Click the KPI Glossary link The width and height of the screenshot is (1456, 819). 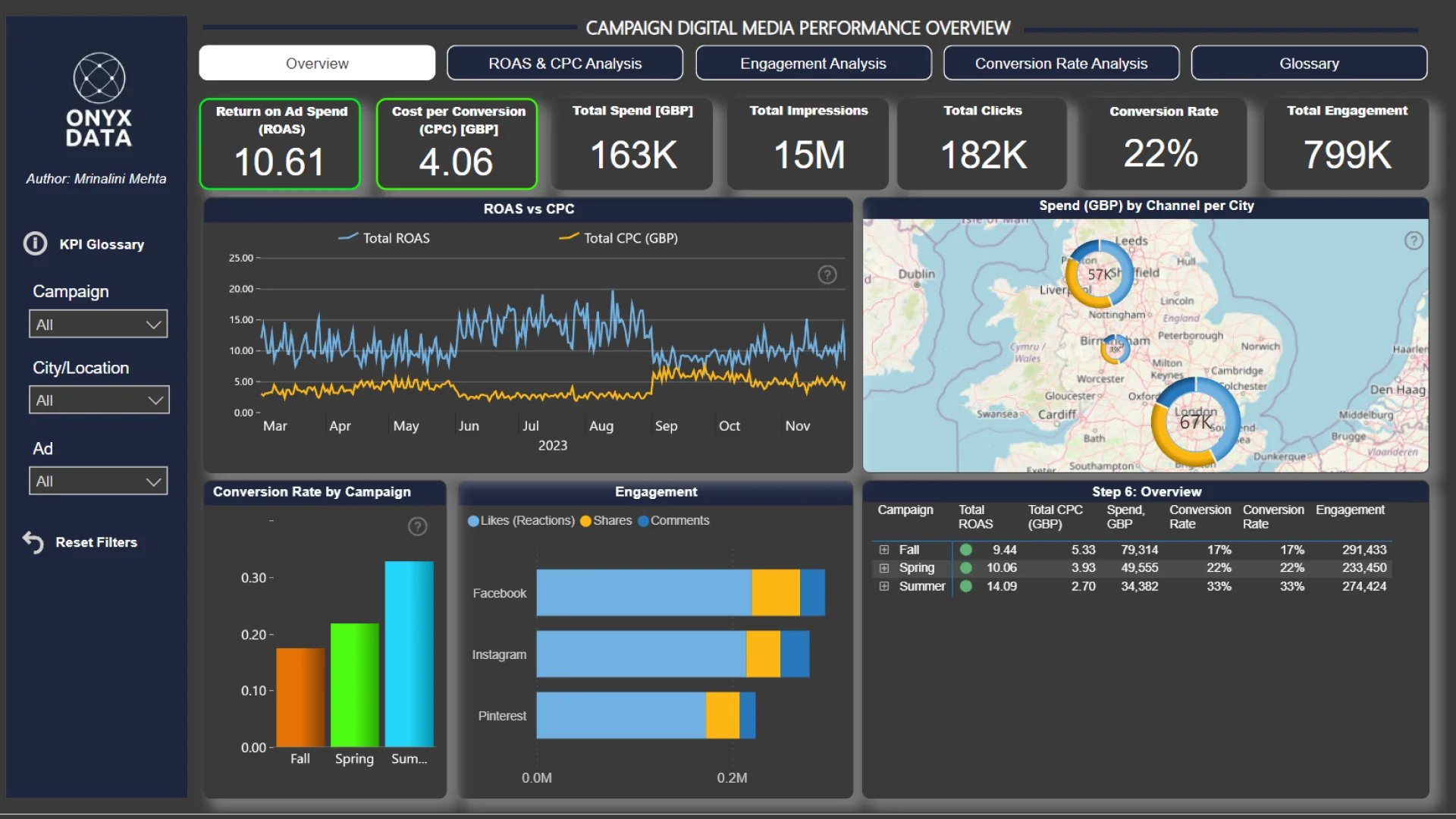tap(102, 244)
